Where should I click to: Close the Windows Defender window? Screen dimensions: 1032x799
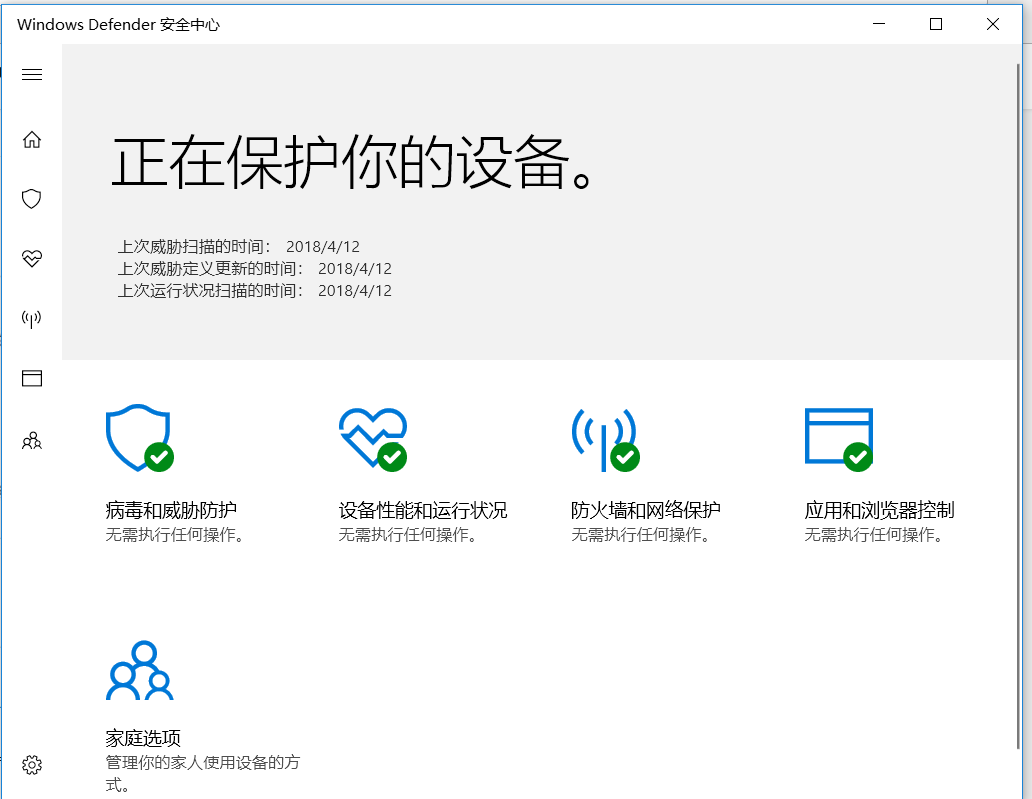[x=993, y=24]
